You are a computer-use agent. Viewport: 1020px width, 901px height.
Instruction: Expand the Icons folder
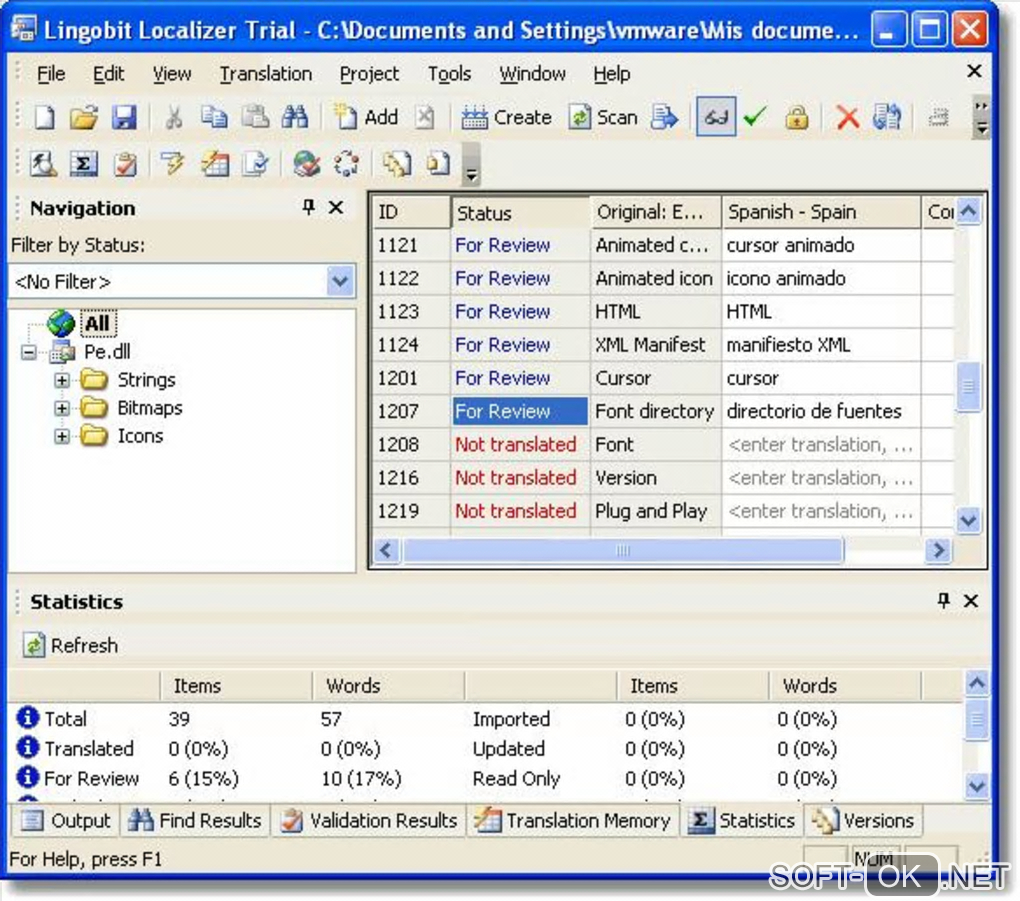pos(62,436)
